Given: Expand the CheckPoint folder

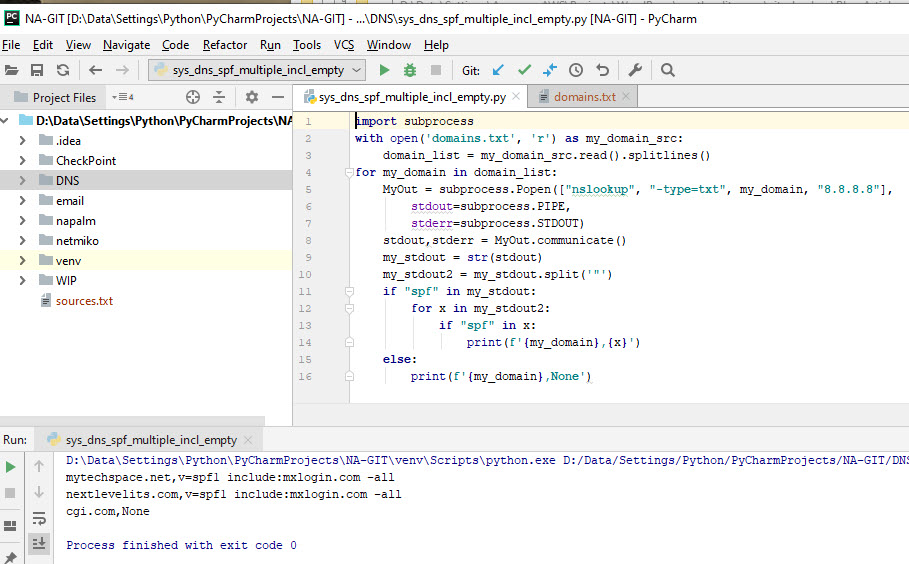Looking at the screenshot, I should [23, 161].
